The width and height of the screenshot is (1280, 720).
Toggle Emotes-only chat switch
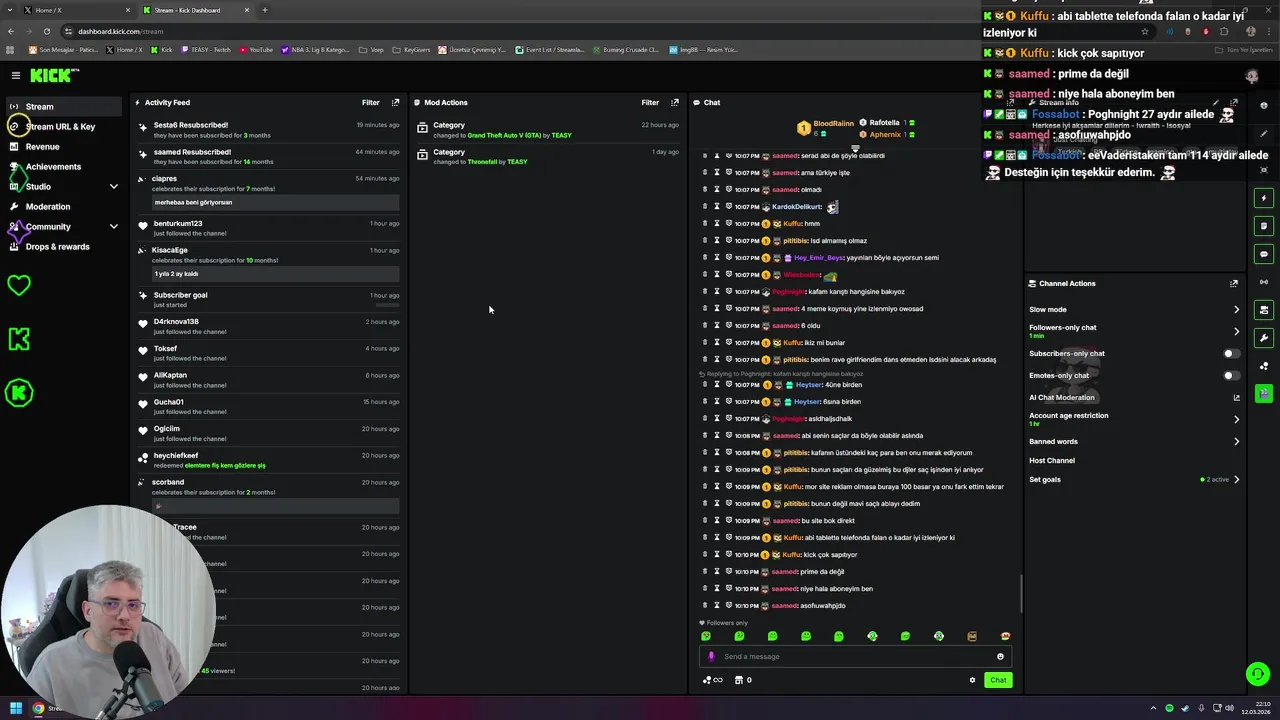point(1232,375)
